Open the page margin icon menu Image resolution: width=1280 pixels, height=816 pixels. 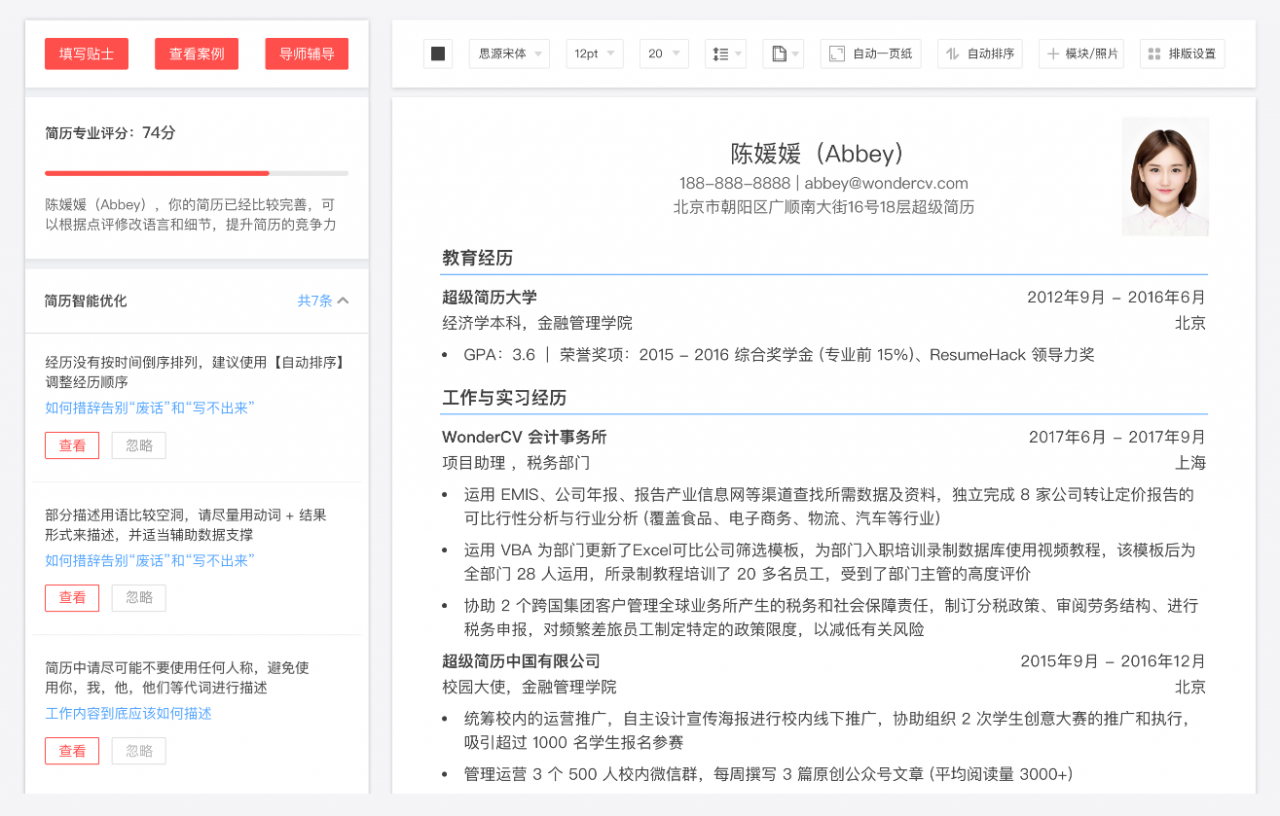[x=783, y=54]
